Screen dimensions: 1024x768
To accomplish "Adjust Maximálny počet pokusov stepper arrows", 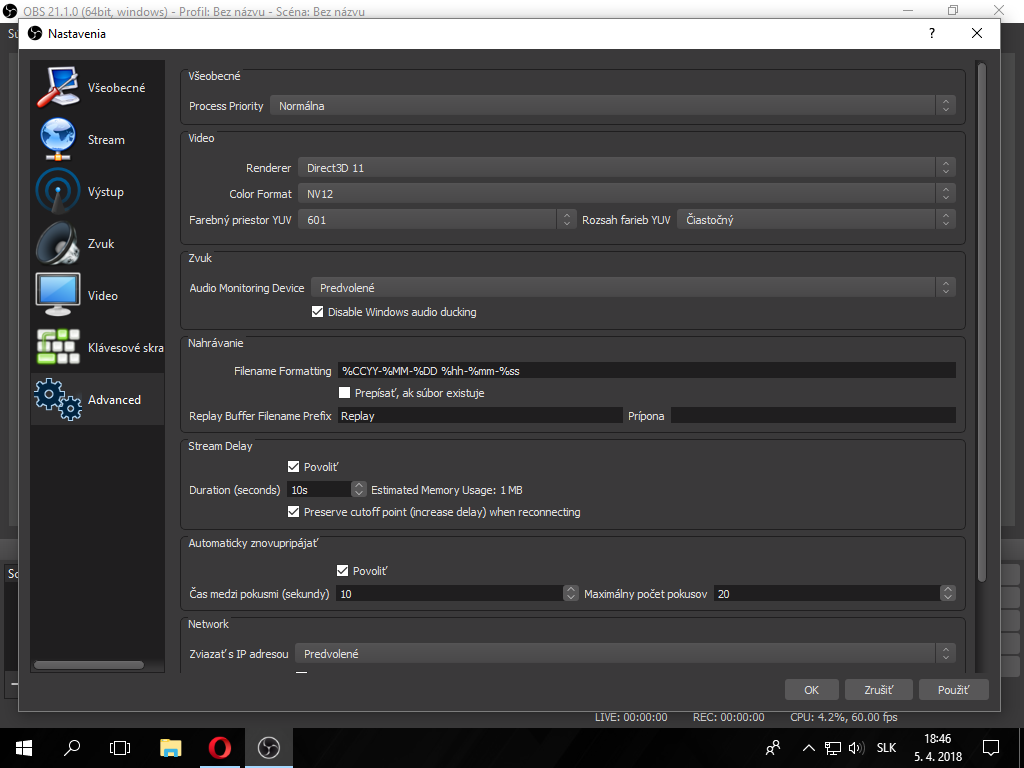I will 948,593.
